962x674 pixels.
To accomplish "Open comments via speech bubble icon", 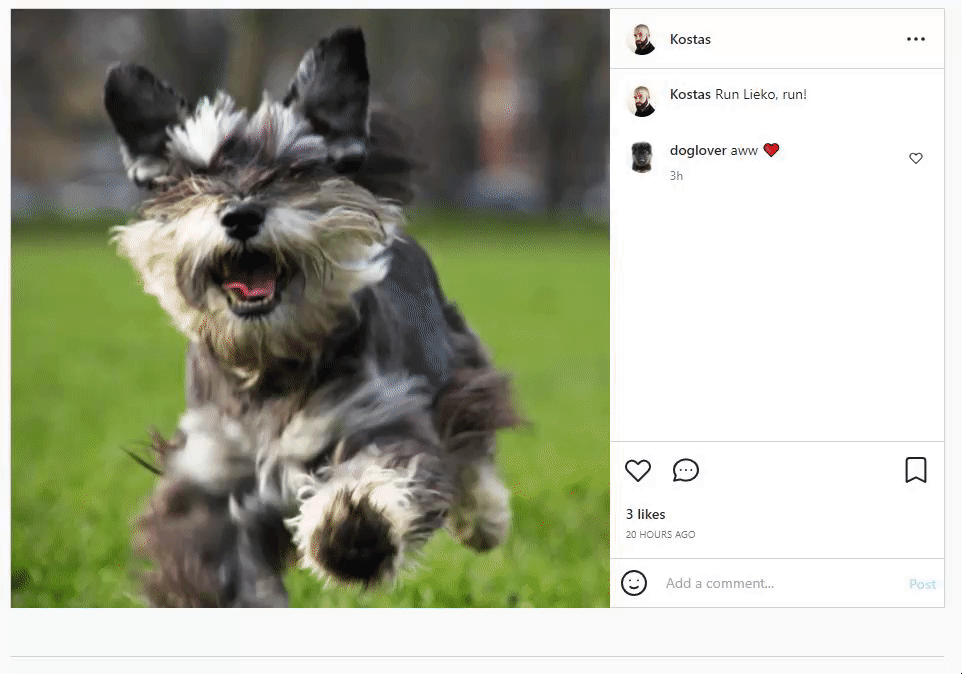I will (685, 470).
